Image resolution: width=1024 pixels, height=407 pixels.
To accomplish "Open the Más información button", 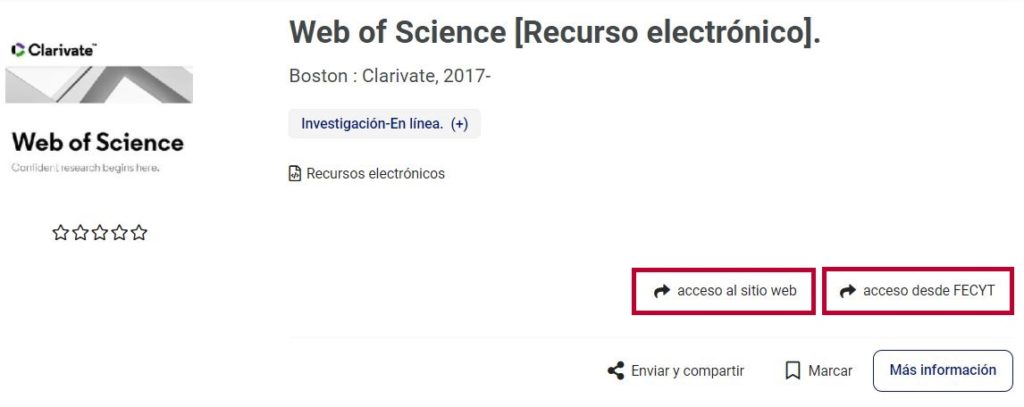I will click(x=942, y=370).
